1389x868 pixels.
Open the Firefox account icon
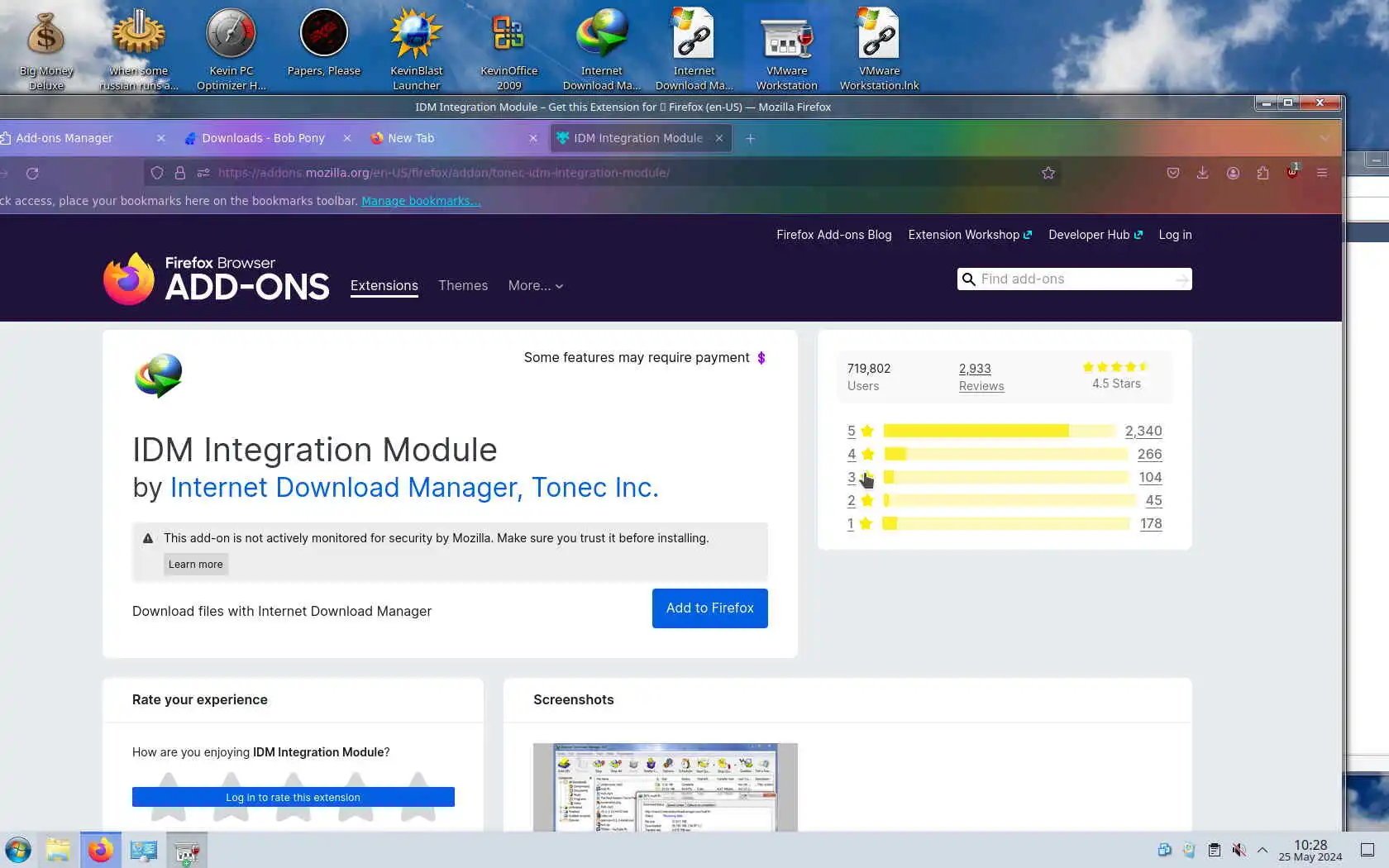[1233, 173]
